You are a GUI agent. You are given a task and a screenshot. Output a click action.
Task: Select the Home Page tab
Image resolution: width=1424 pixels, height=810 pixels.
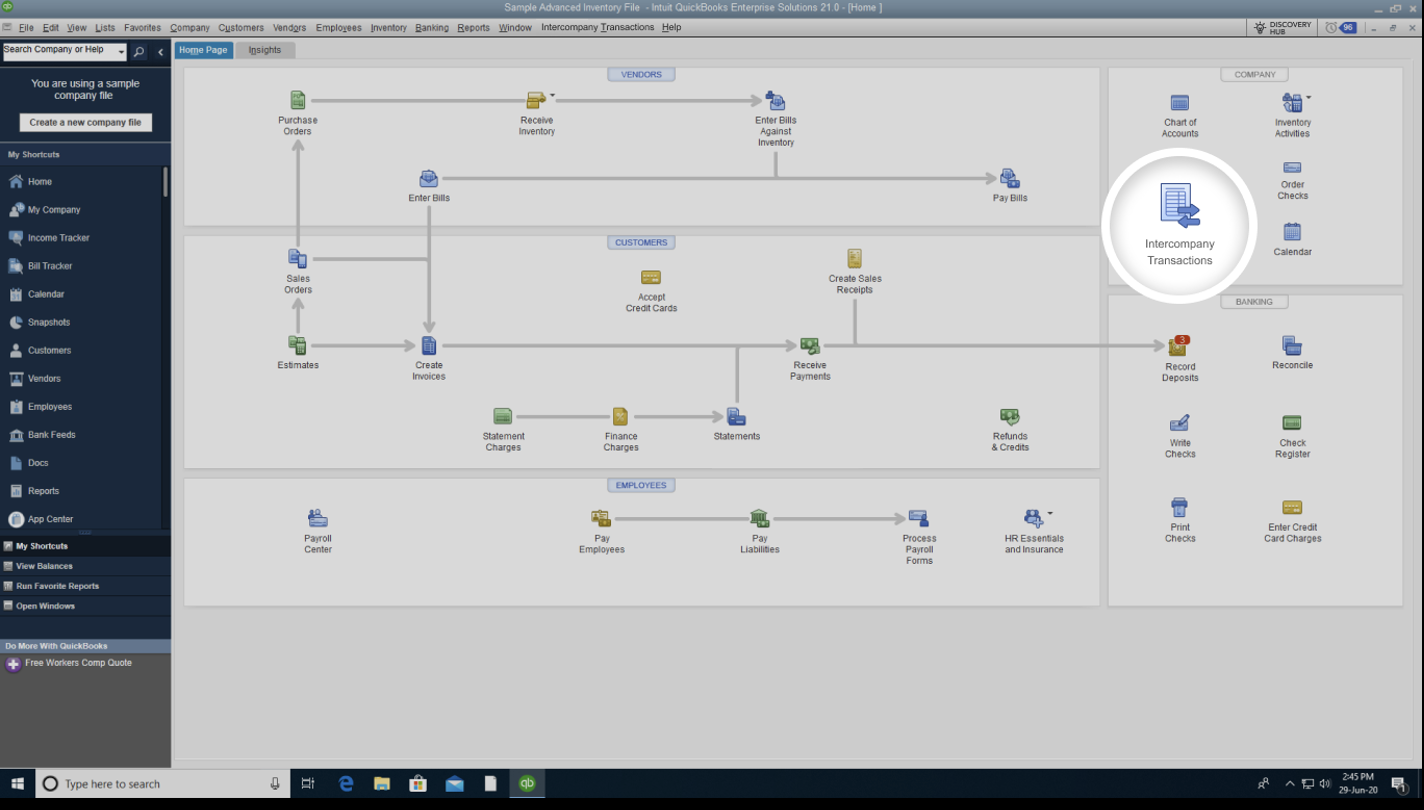(x=204, y=50)
